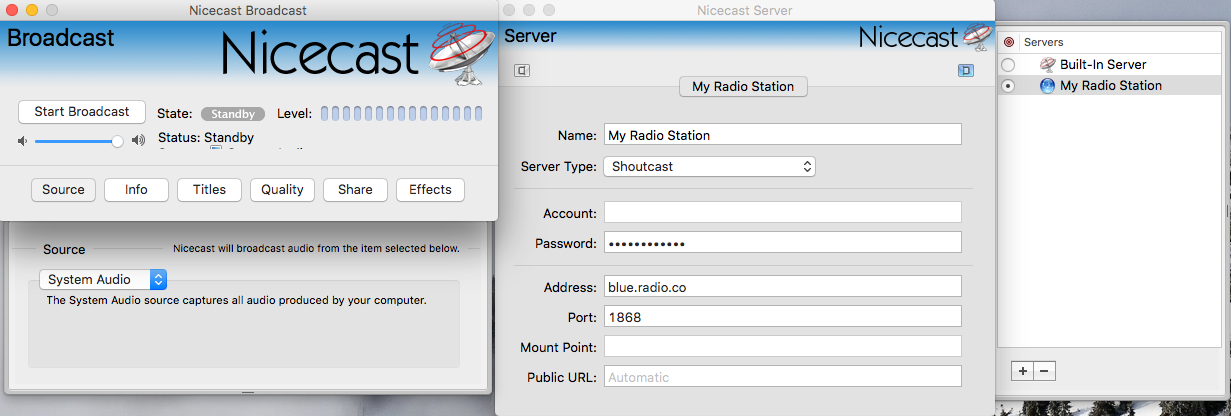Click the low-volume speaker icon
The width and height of the screenshot is (1231, 416).
click(x=22, y=141)
